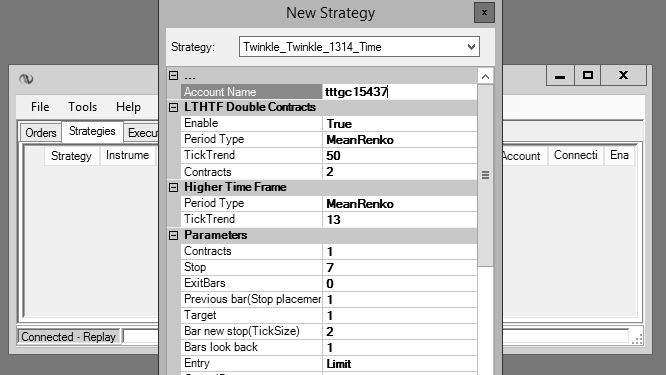This screenshot has height=375, width=666.
Task: Click the Entry Limit value field
Action: point(400,364)
